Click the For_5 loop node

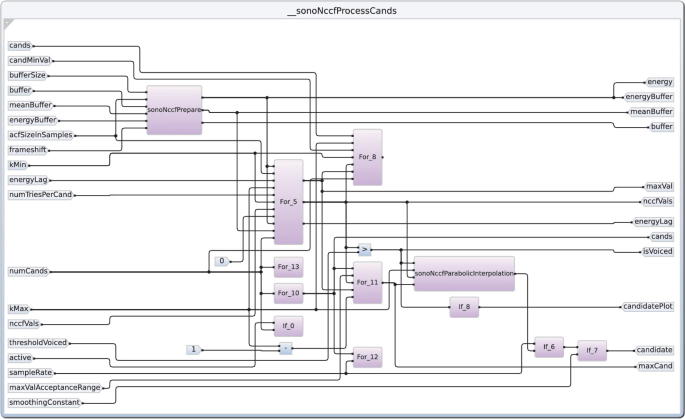(288, 201)
